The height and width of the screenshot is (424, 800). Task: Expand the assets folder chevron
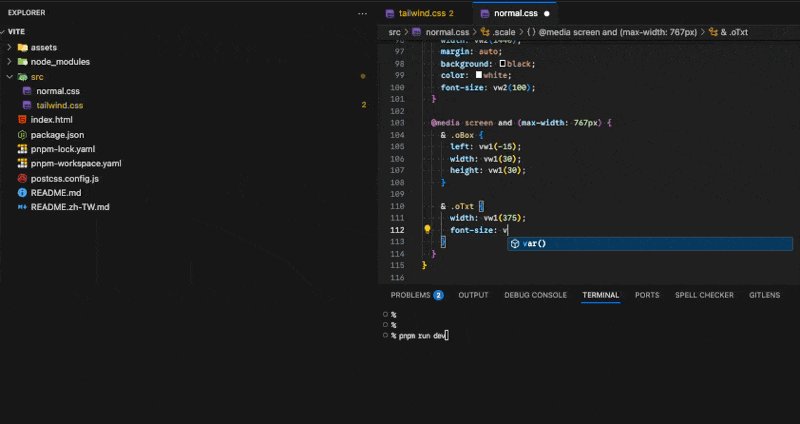pyautogui.click(x=9, y=47)
